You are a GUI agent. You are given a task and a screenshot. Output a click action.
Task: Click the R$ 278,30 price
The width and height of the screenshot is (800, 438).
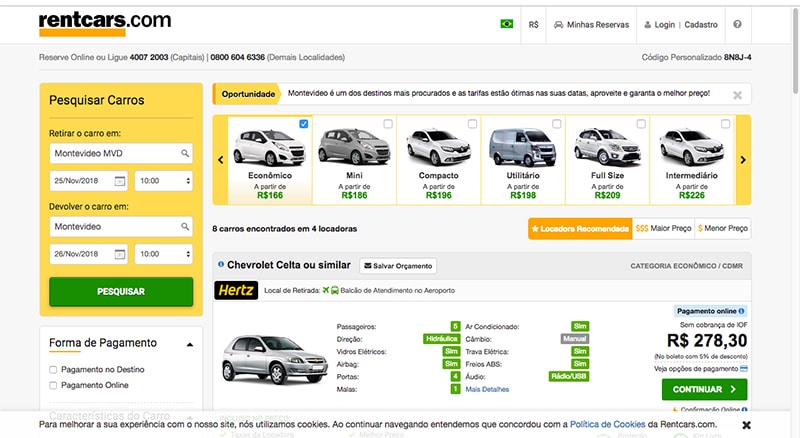707,340
